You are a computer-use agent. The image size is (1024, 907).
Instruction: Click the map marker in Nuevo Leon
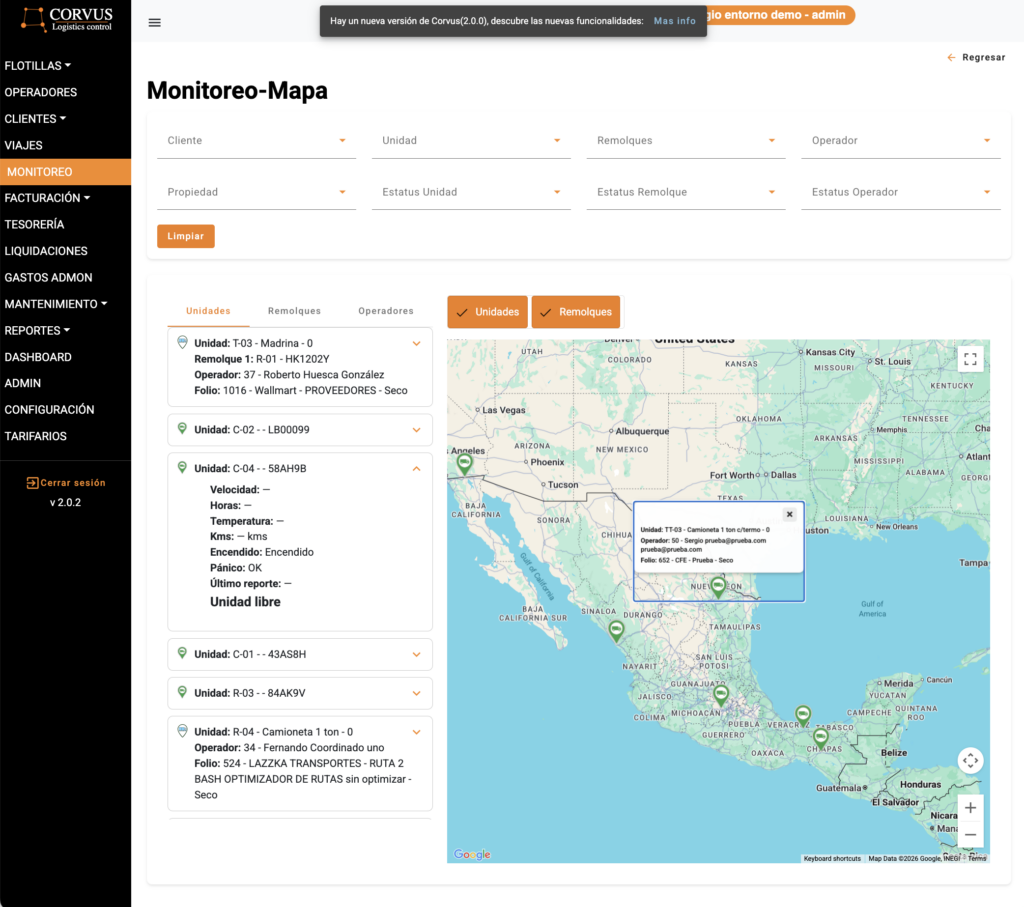tap(718, 586)
